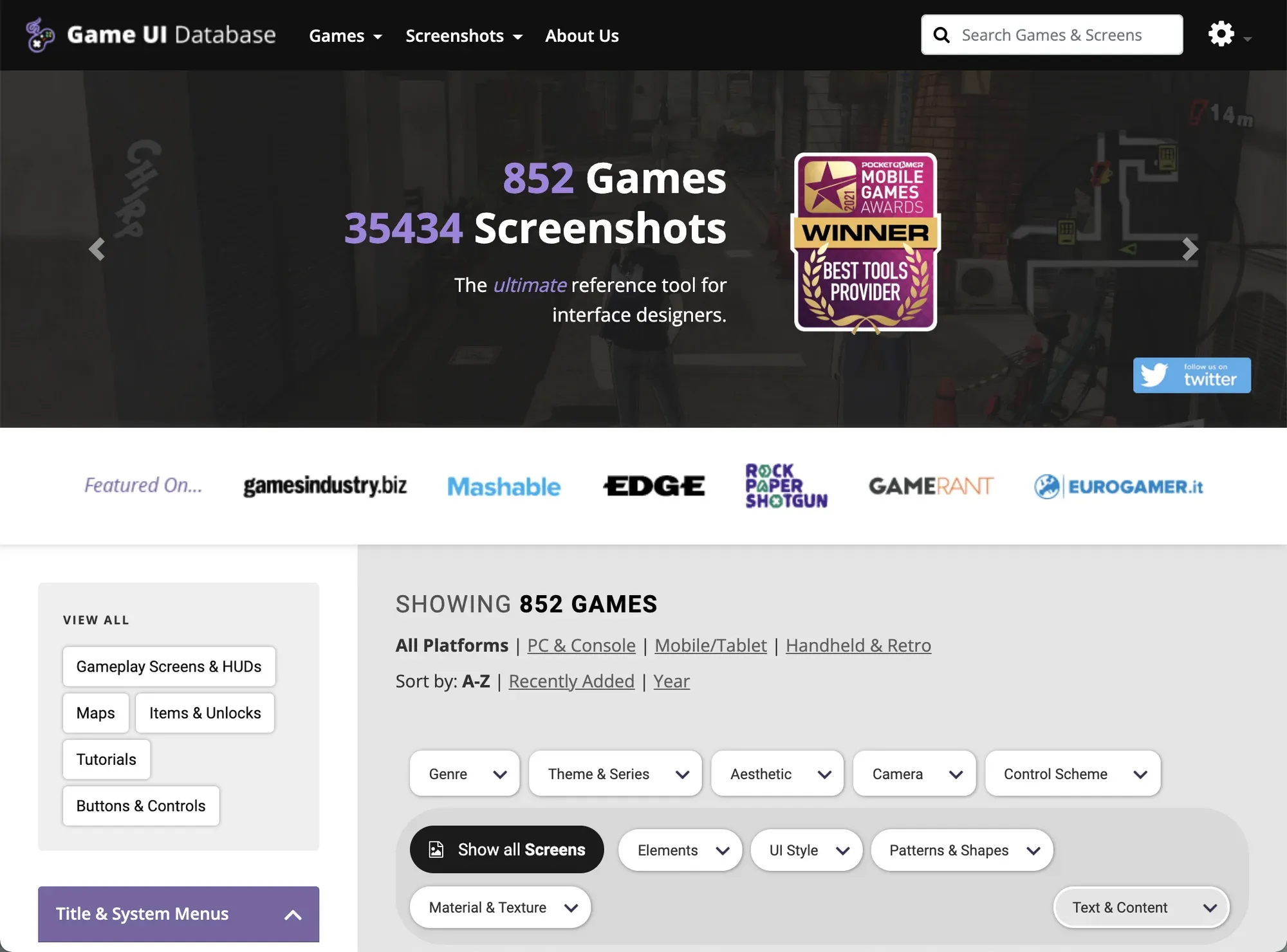Click the Handheld & Retro link

click(x=858, y=645)
